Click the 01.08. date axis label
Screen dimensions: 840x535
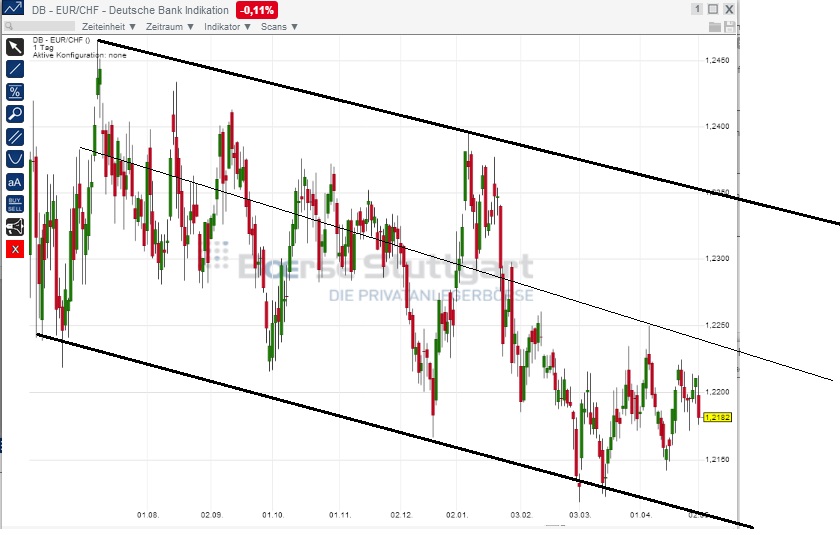tap(148, 515)
